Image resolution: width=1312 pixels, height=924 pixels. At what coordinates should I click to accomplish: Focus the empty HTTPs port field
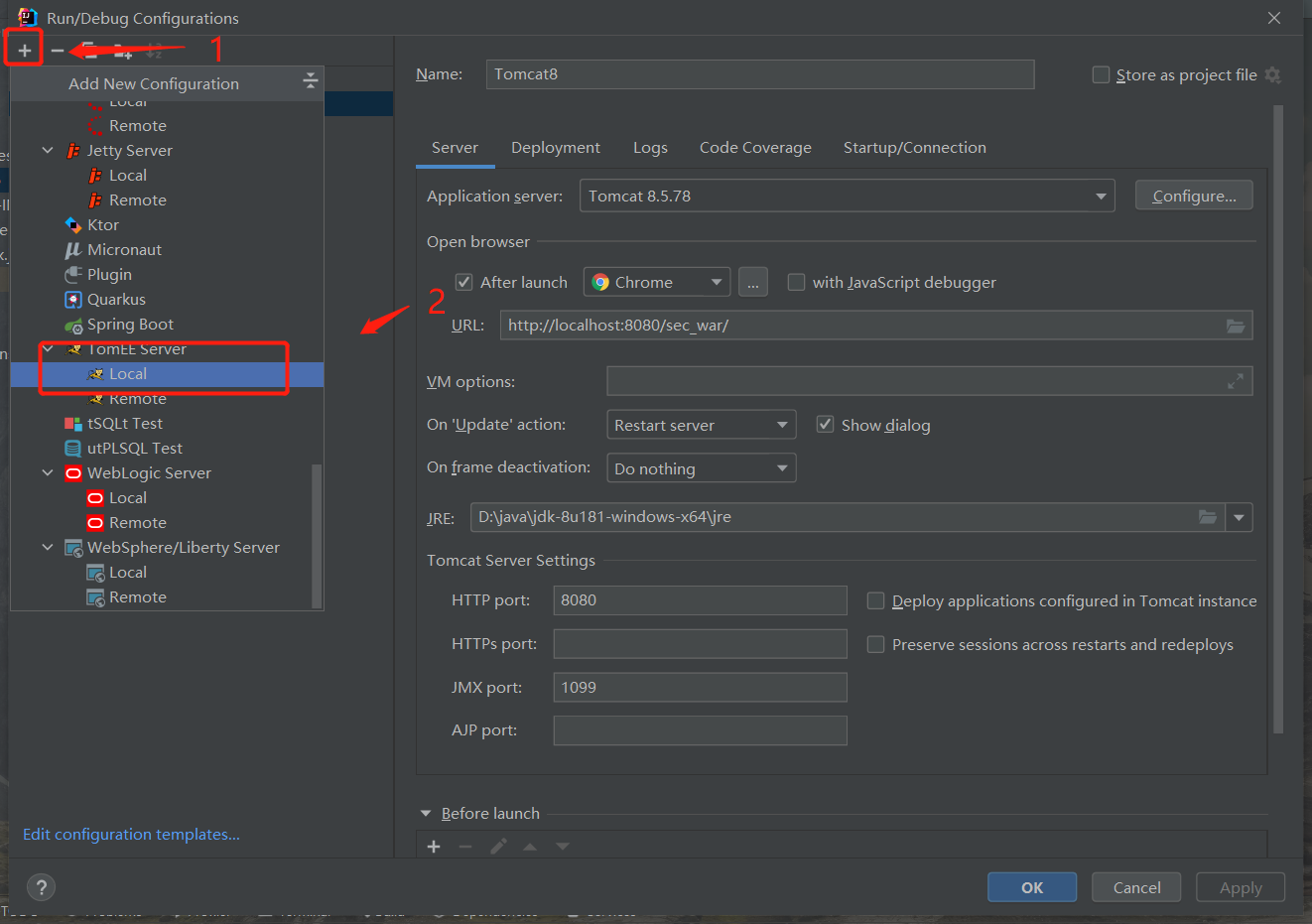[700, 644]
